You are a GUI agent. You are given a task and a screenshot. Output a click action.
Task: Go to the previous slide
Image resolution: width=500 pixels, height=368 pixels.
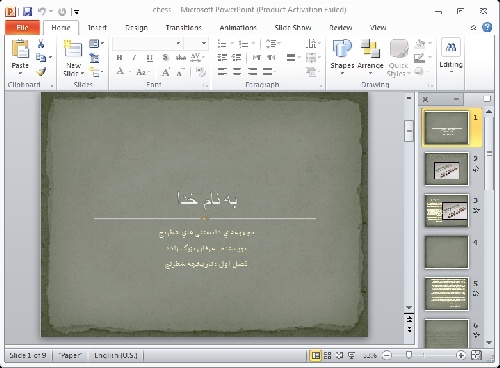point(409,320)
